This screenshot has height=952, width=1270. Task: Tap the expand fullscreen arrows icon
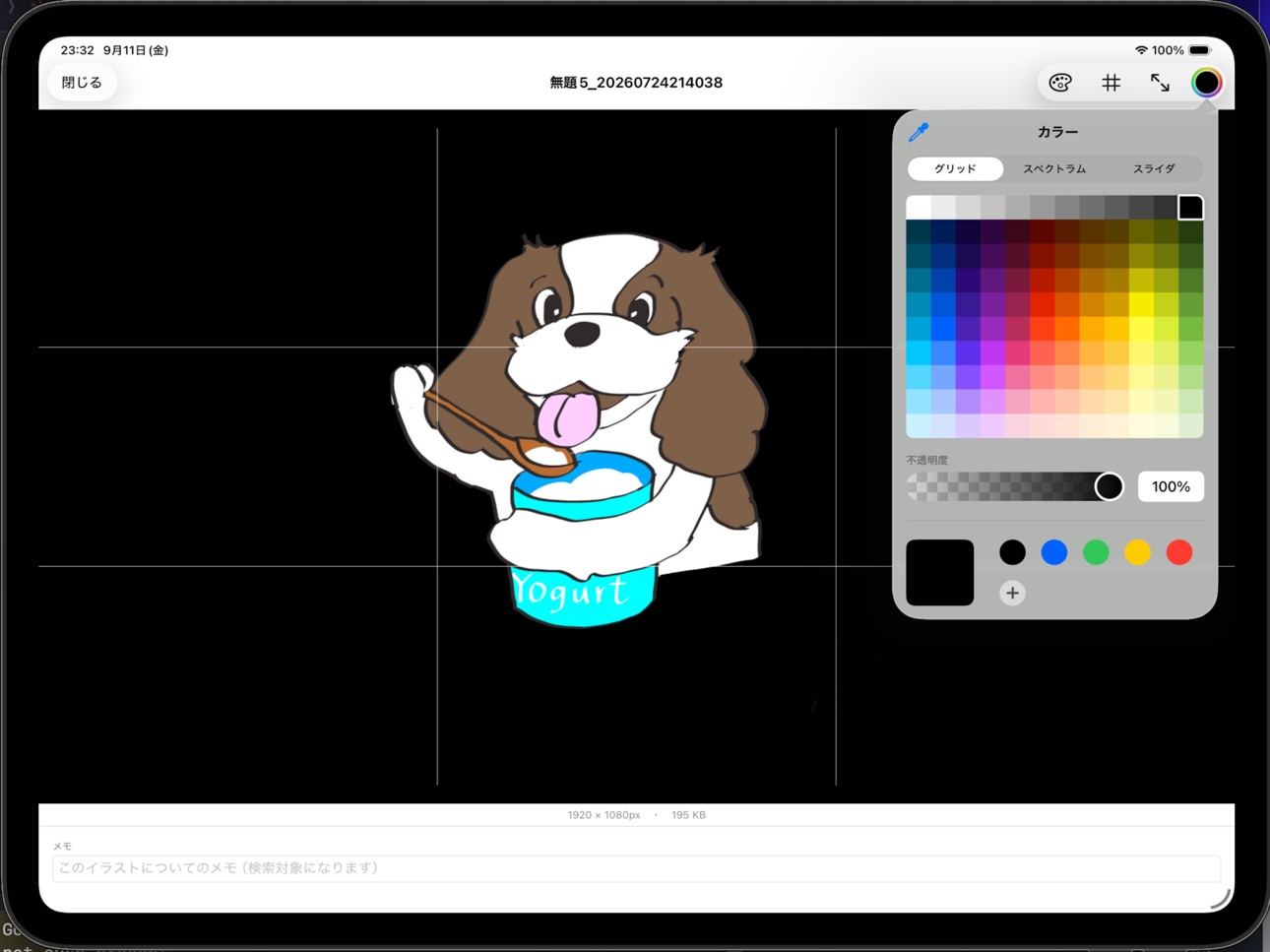pos(1160,83)
